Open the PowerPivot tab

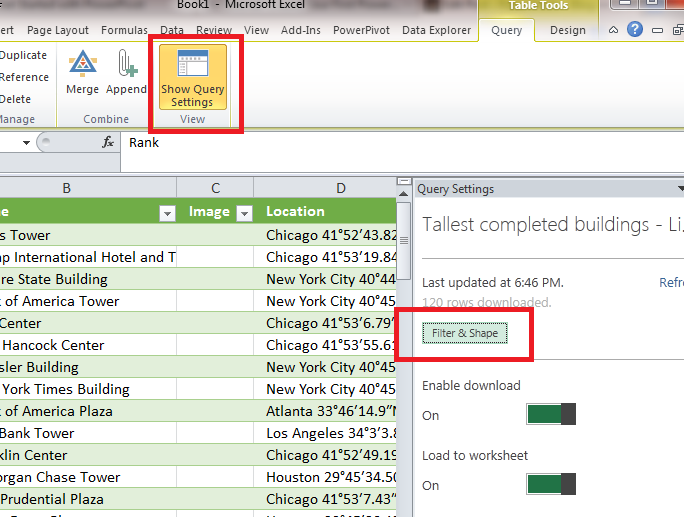pyautogui.click(x=361, y=30)
